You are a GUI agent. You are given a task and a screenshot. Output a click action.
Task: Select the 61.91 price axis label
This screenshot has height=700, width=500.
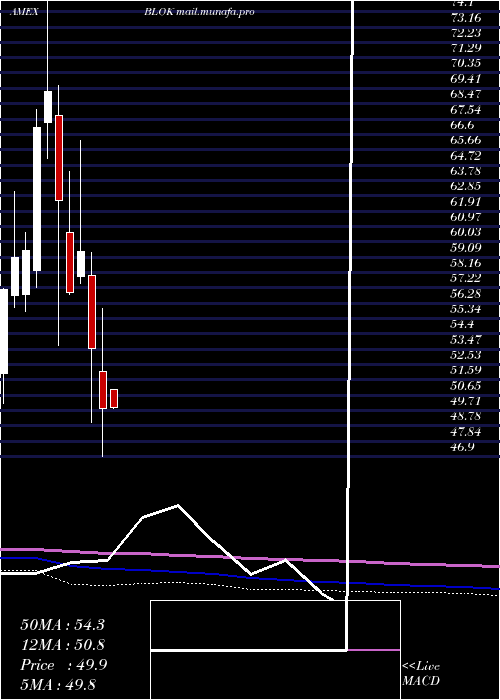(466, 202)
